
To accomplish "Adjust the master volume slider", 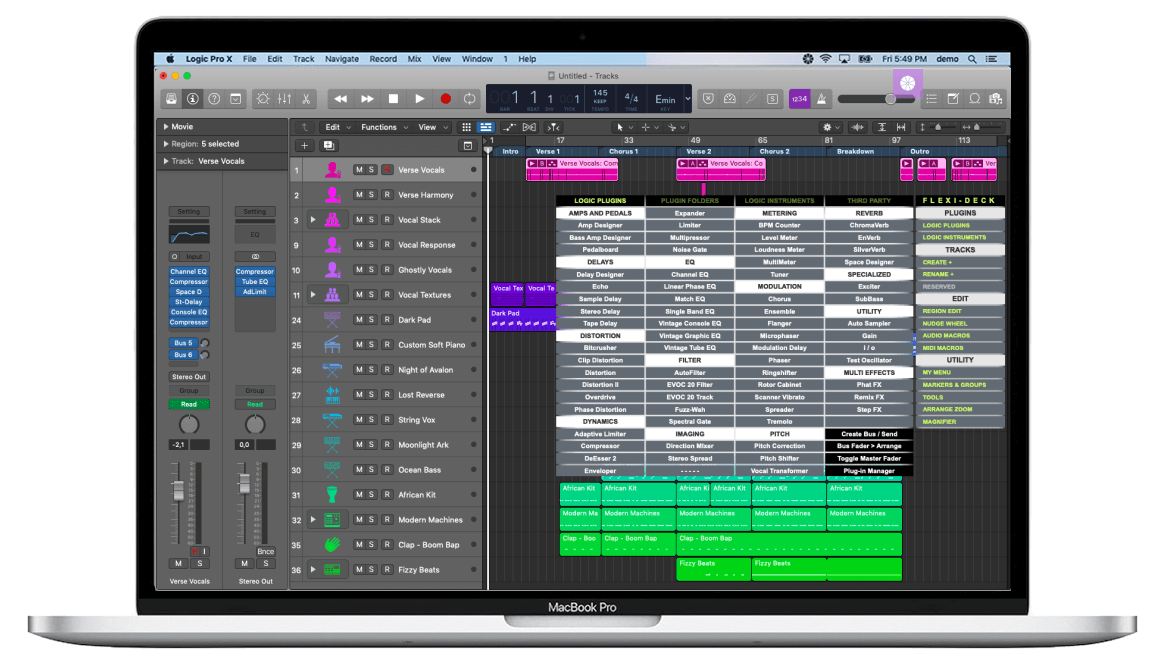I will coord(890,99).
